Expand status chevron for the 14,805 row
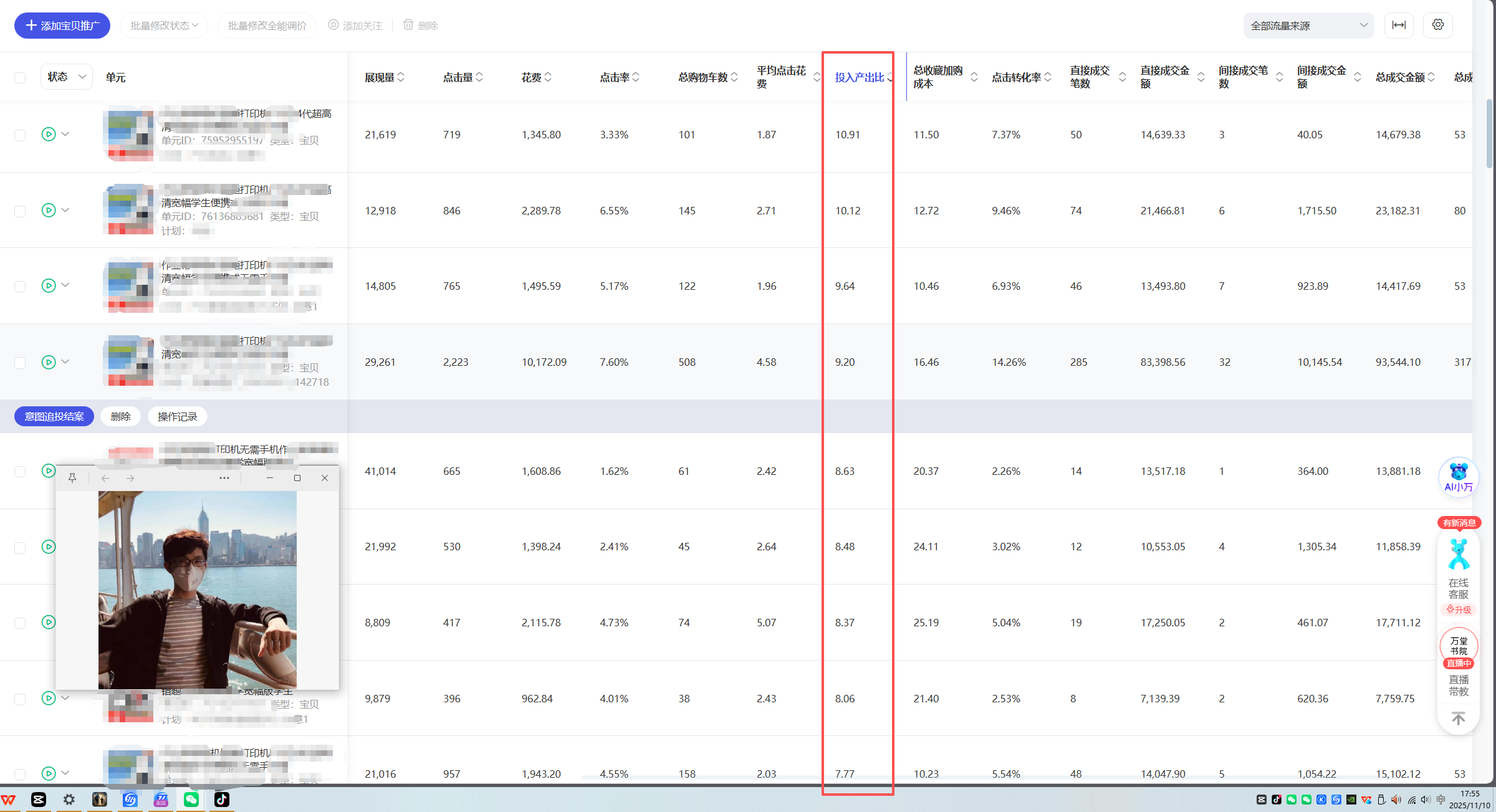 coord(65,285)
